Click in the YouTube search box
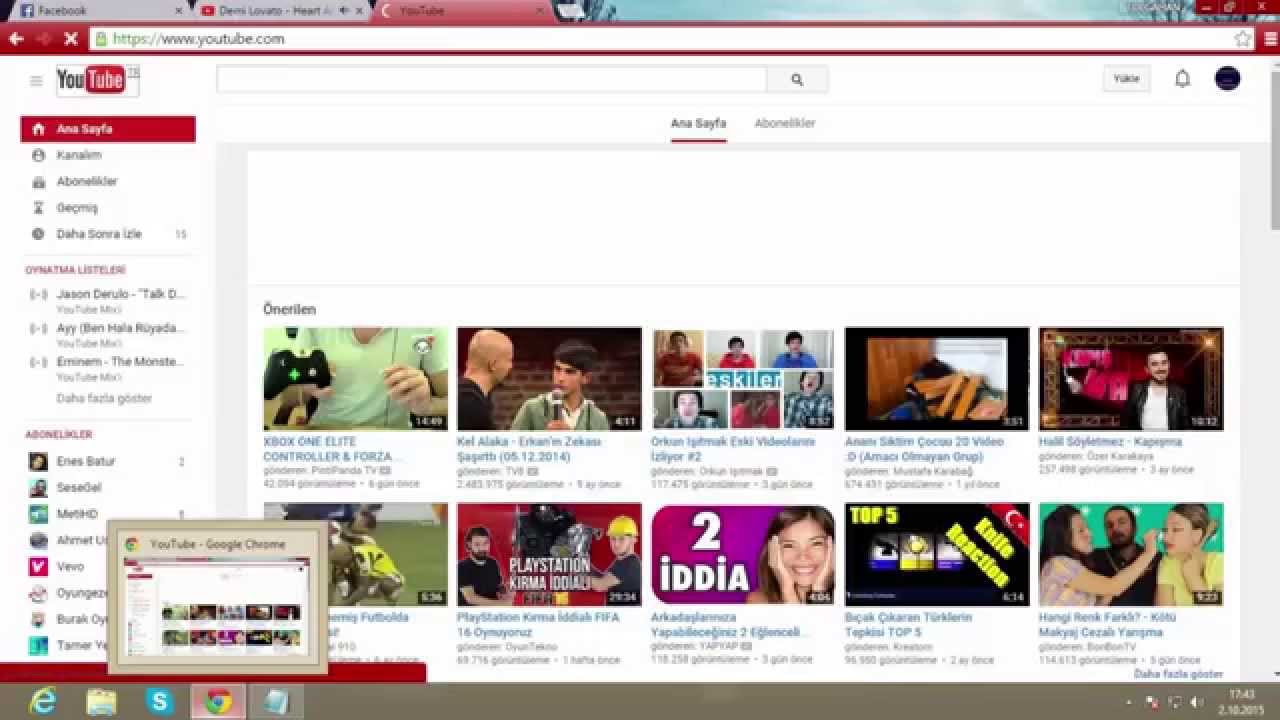Viewport: 1280px width, 720px height. point(492,80)
